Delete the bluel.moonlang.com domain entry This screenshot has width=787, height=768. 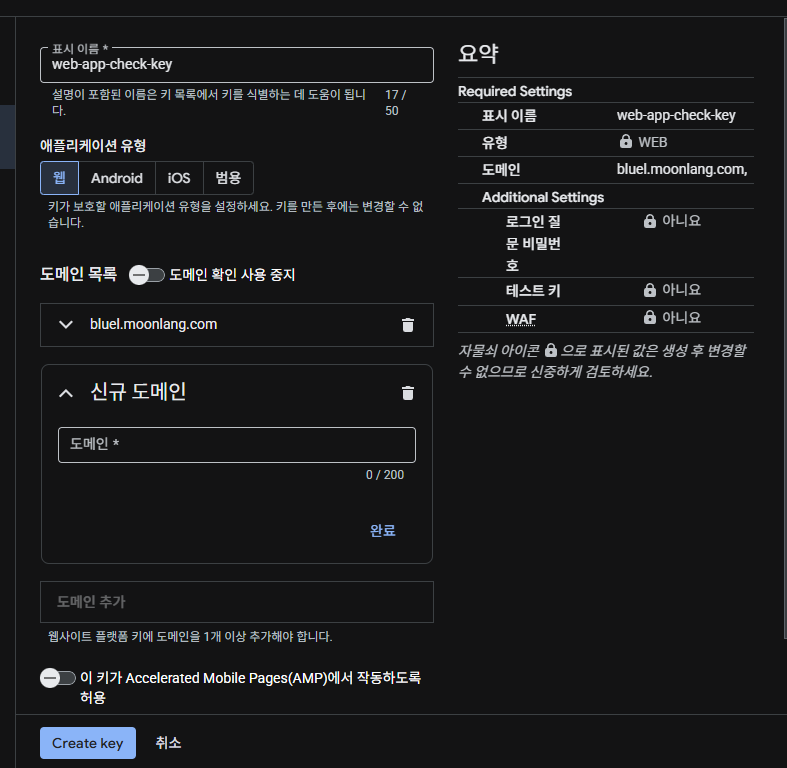point(408,325)
